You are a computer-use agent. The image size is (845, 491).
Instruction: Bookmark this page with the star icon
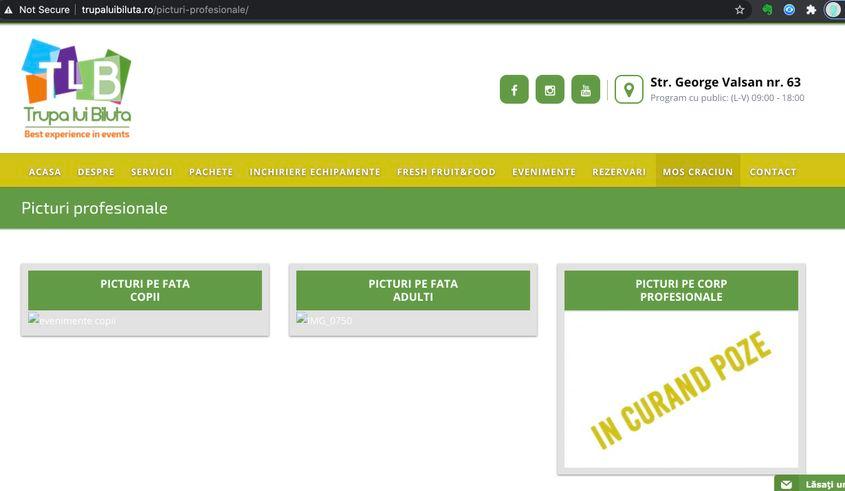click(x=740, y=10)
